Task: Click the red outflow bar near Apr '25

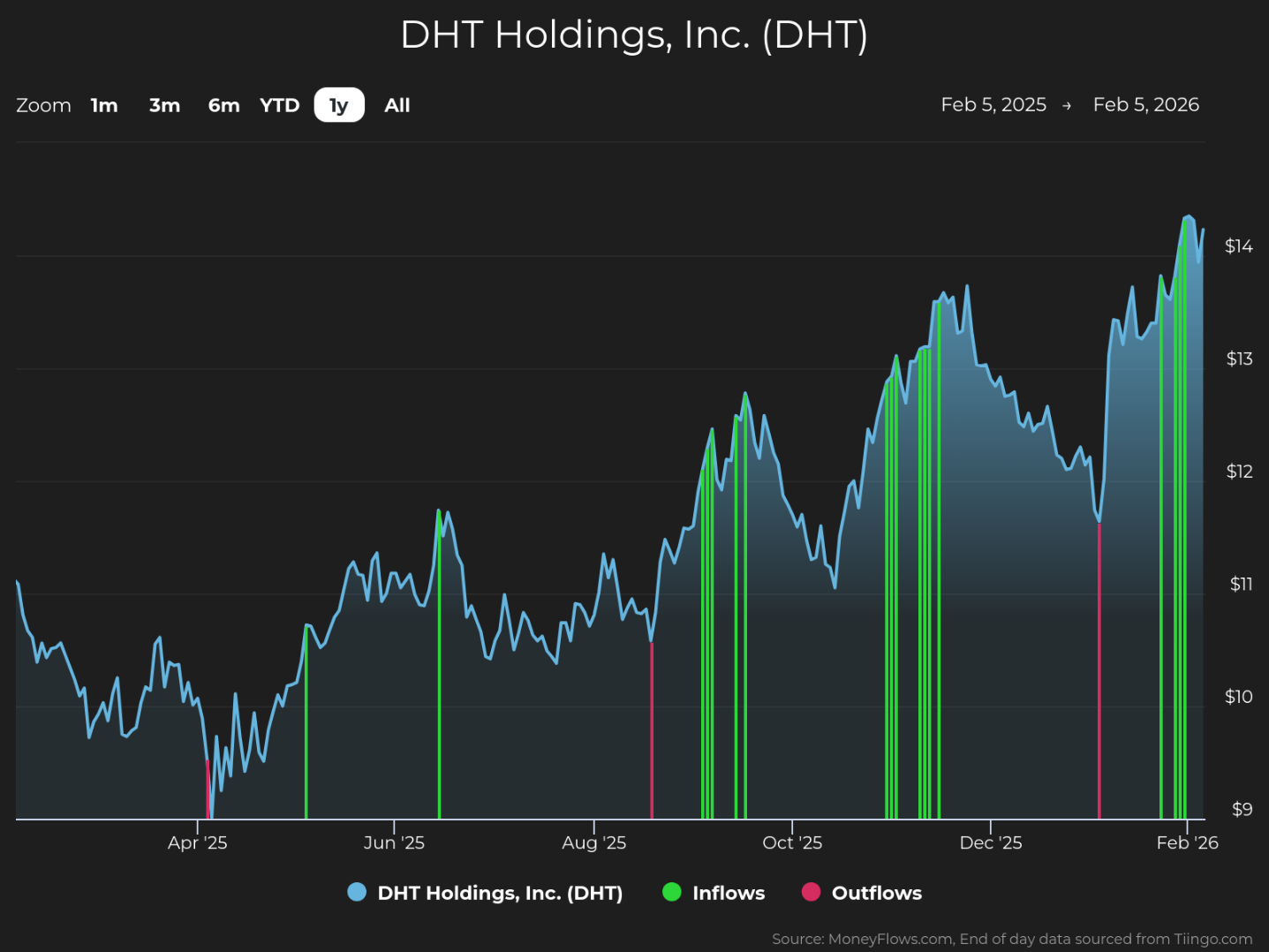Action: pos(208,790)
